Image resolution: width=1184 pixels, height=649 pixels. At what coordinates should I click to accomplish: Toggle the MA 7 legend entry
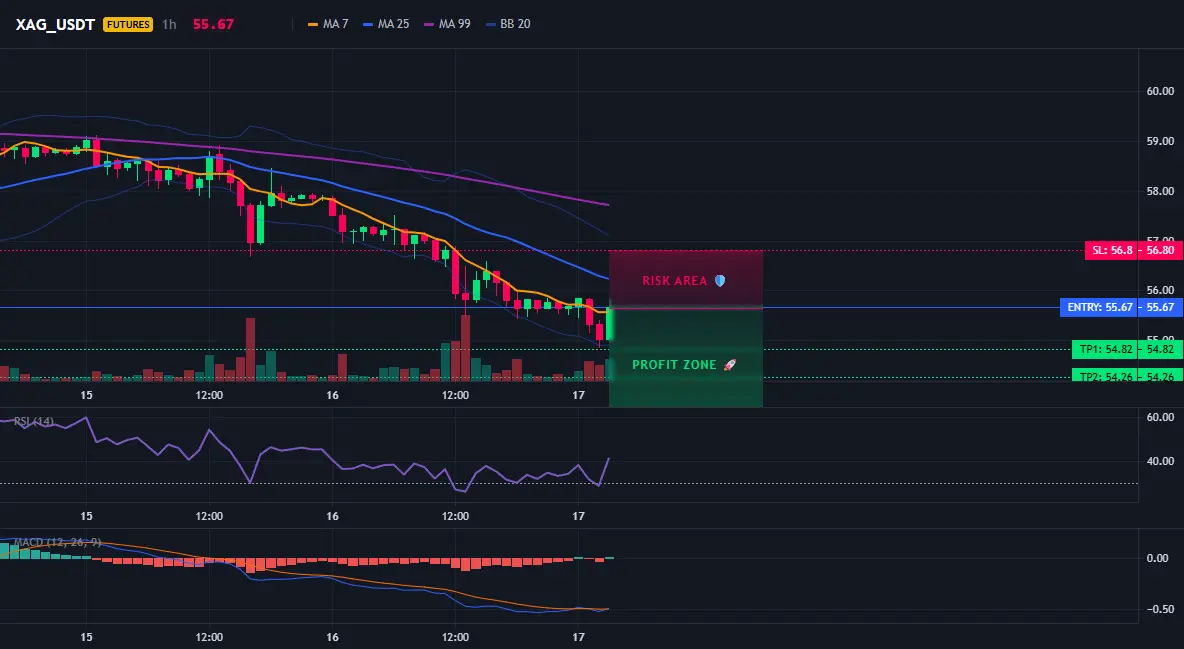[328, 24]
